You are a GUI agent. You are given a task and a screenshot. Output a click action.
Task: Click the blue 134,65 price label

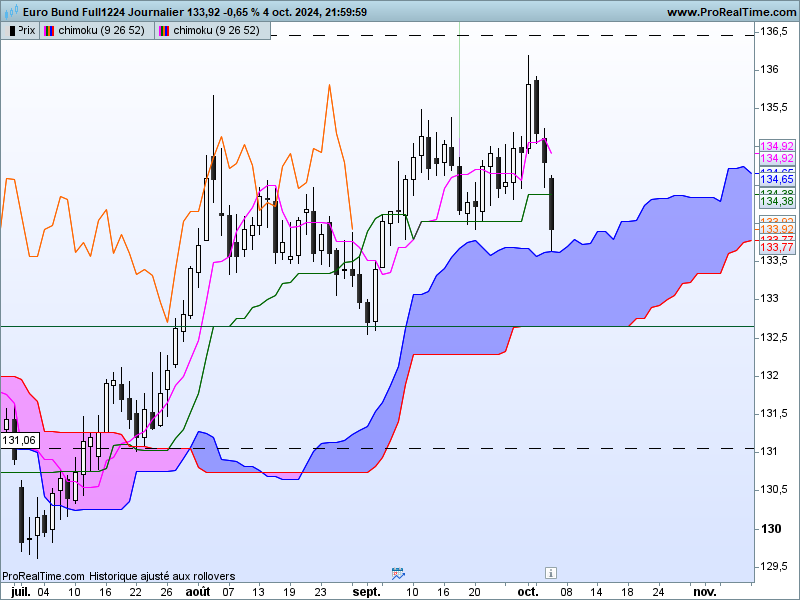point(777,179)
